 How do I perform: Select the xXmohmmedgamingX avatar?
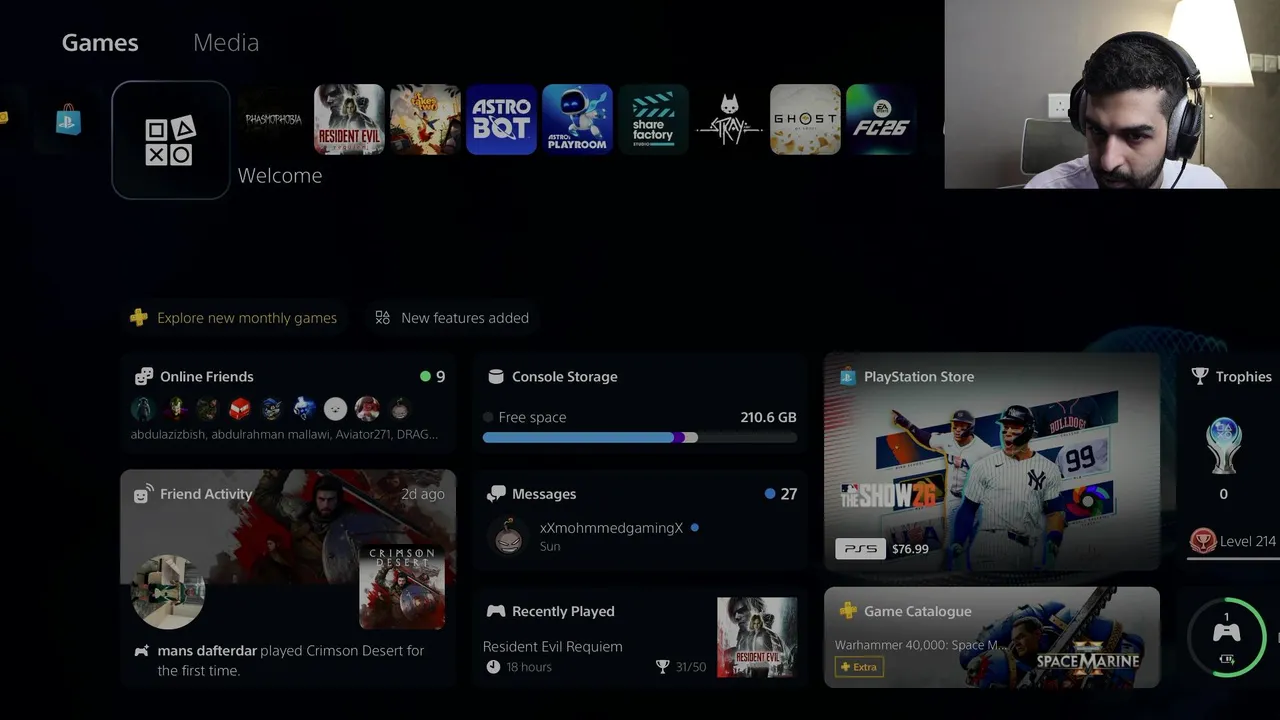pos(508,536)
